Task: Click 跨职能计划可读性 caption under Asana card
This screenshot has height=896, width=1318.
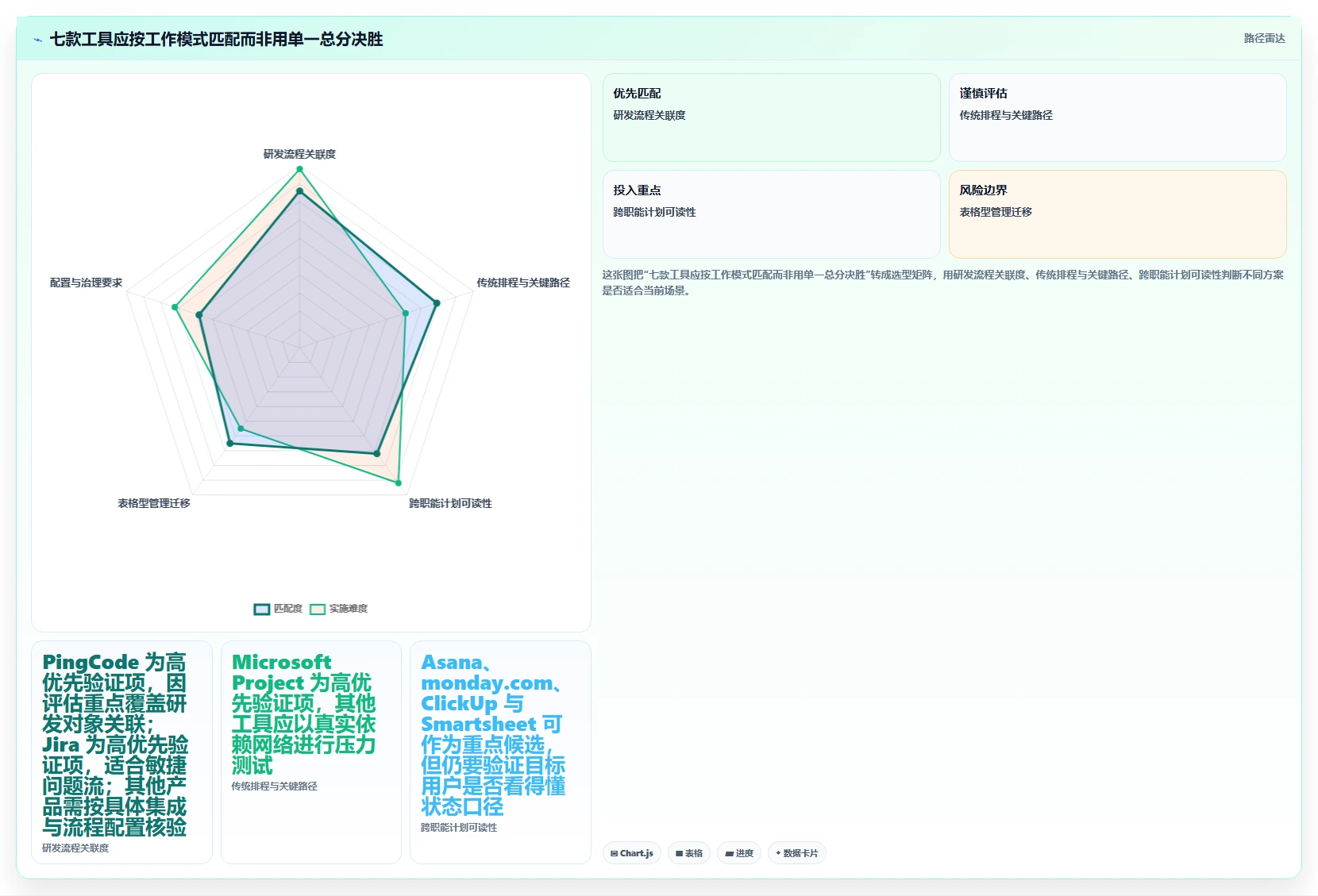Action: coord(459,828)
